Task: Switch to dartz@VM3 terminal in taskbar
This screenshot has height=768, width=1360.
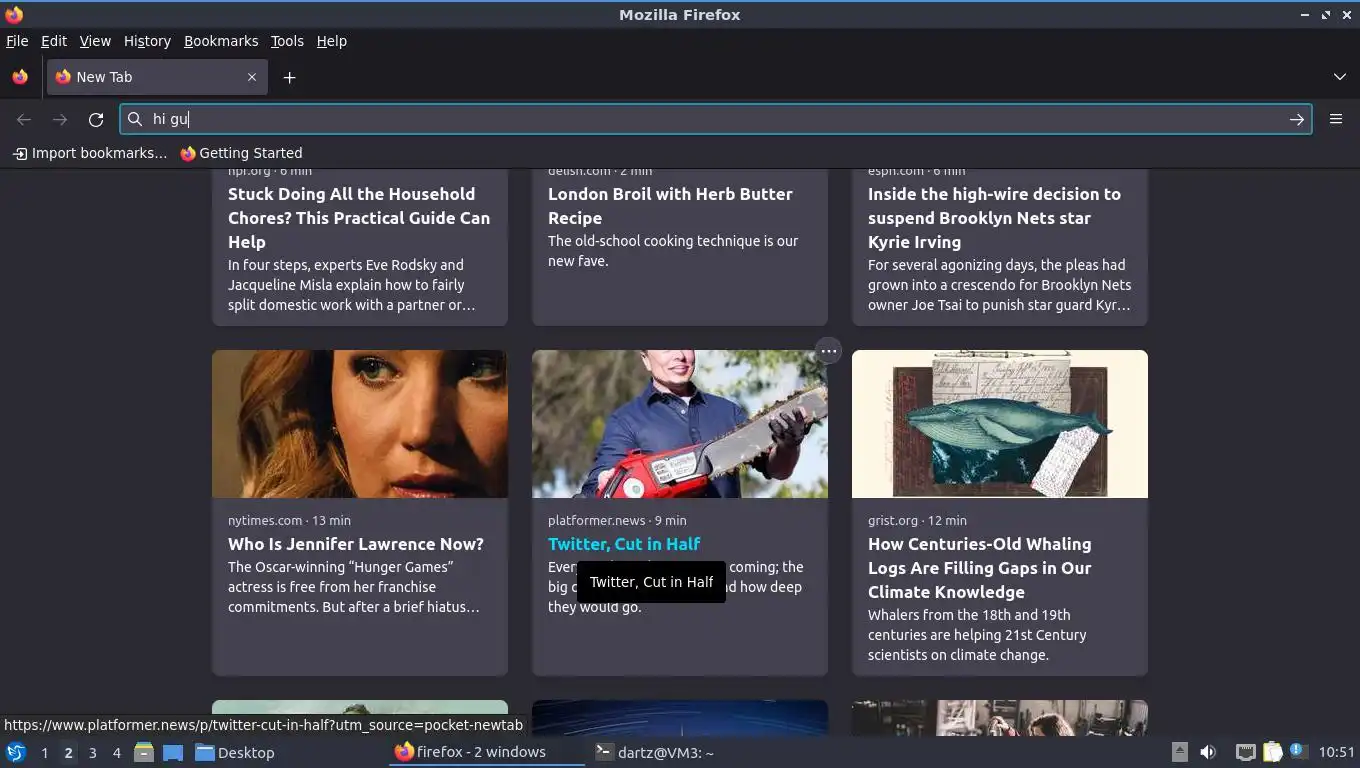Action: pos(655,753)
